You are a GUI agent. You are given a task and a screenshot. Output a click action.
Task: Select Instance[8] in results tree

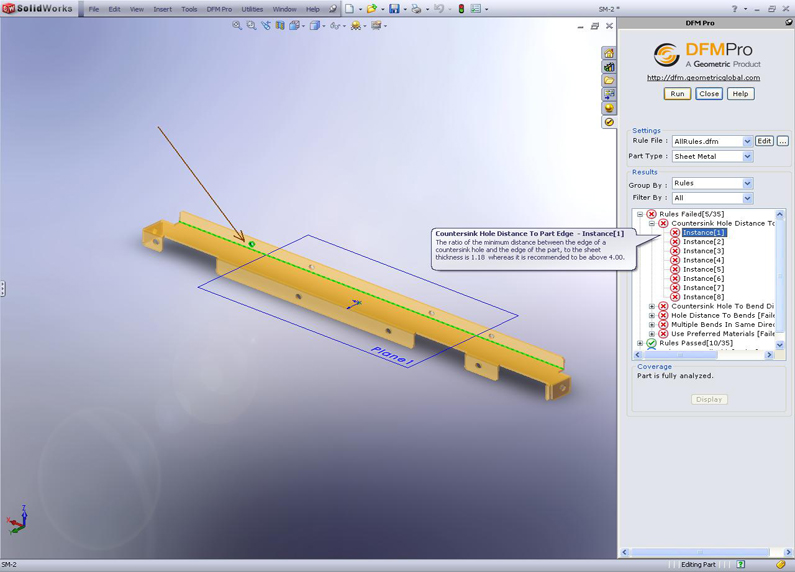(x=703, y=297)
